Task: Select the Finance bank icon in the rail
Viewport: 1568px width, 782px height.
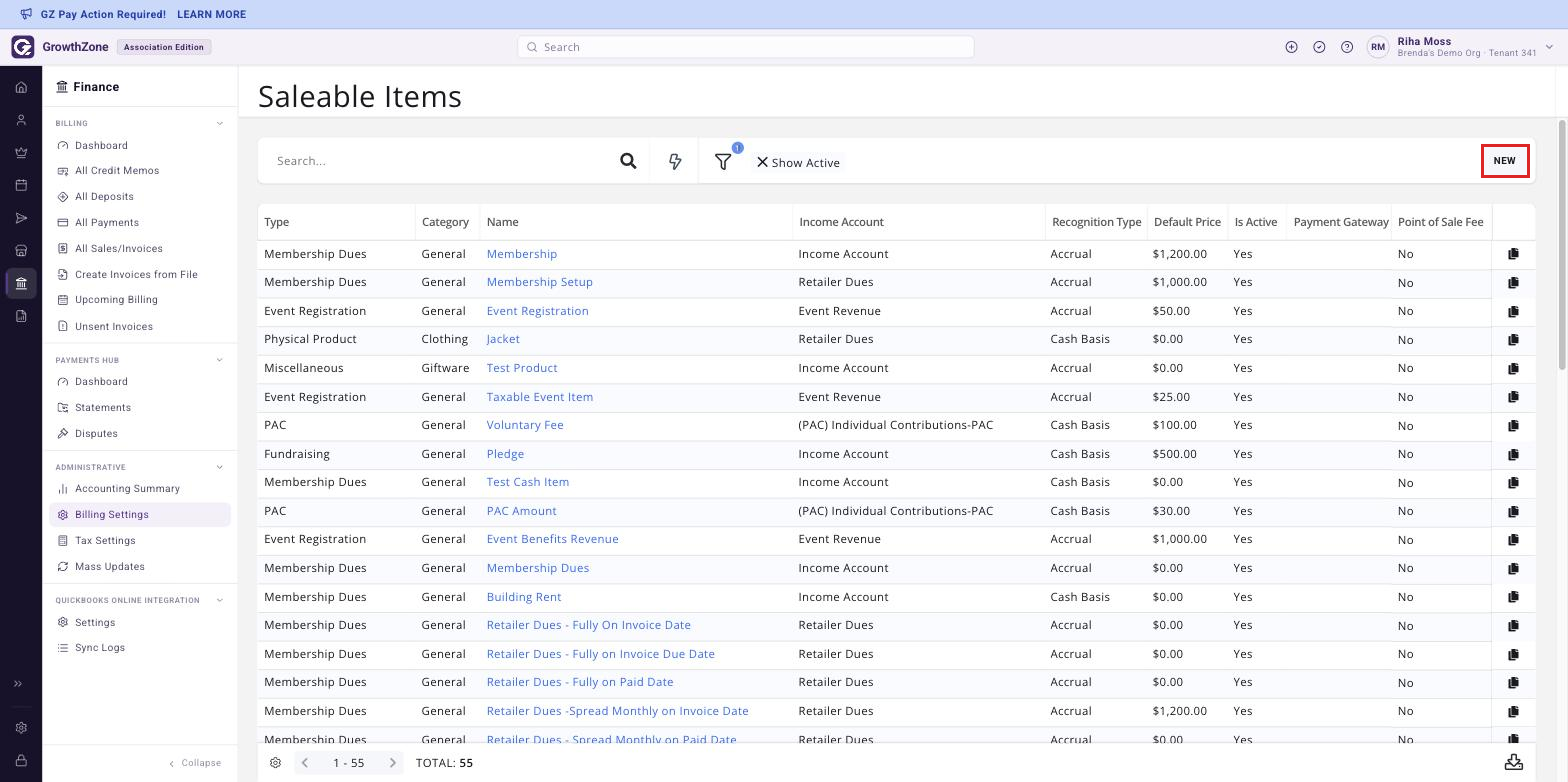Action: (21, 283)
